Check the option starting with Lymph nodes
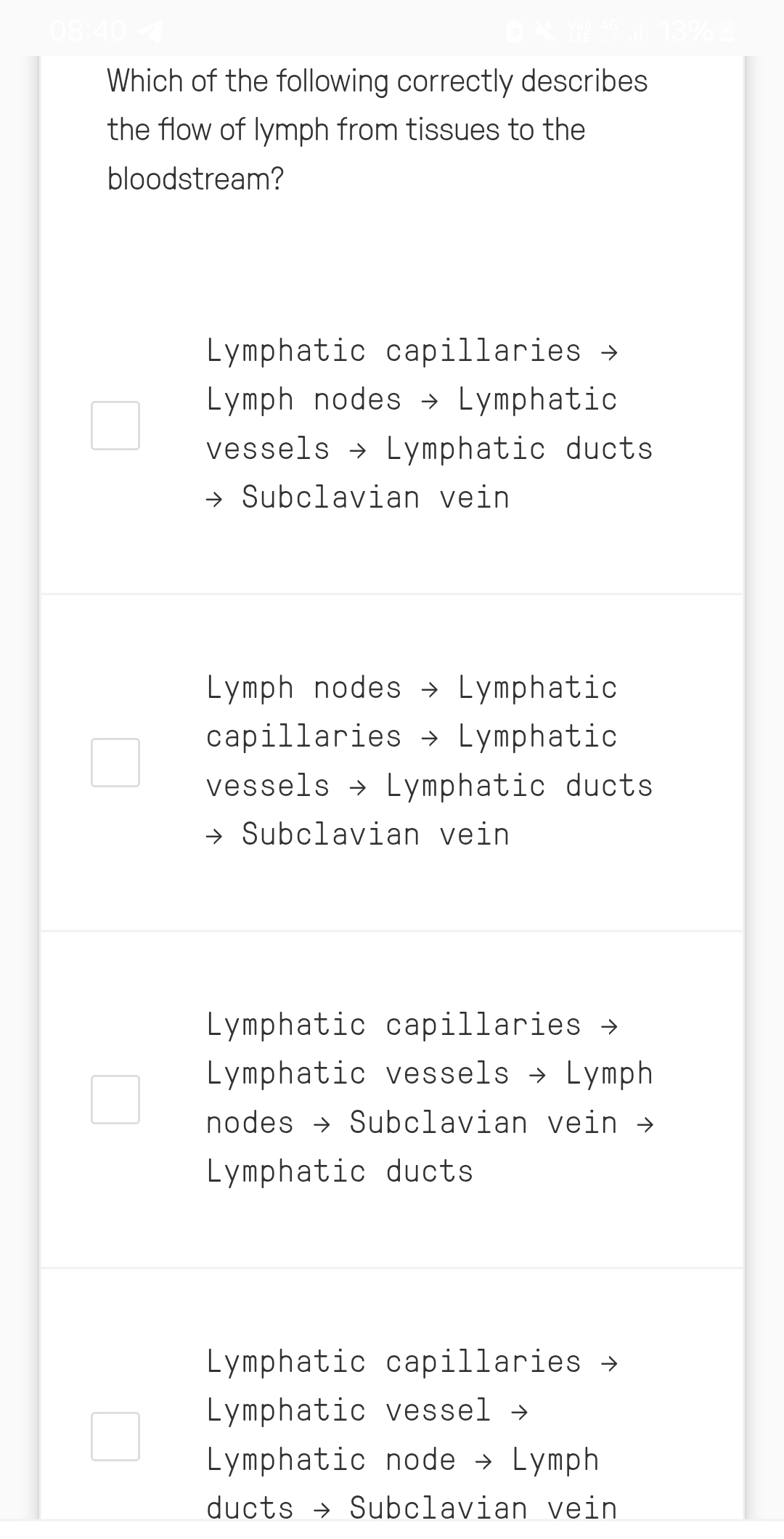Image resolution: width=784 pixels, height=1539 pixels. [x=115, y=760]
